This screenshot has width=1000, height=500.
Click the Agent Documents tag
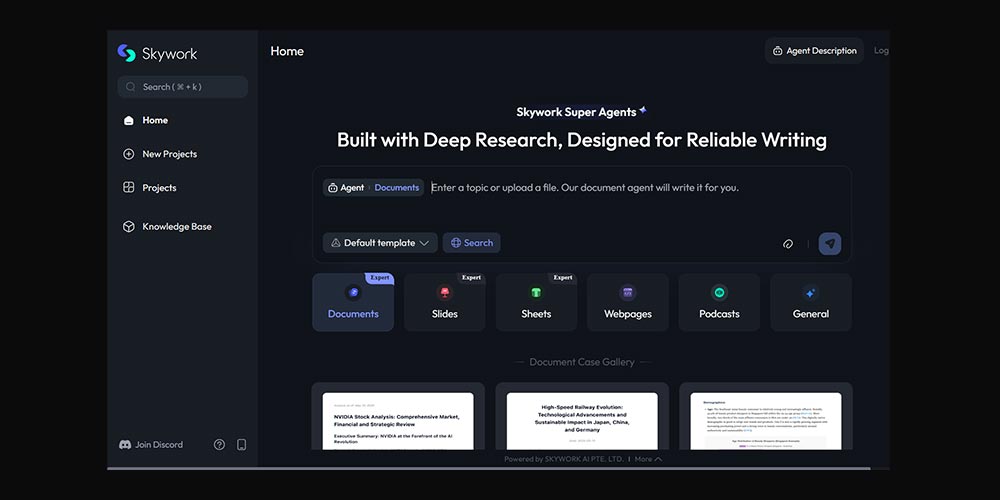click(373, 188)
